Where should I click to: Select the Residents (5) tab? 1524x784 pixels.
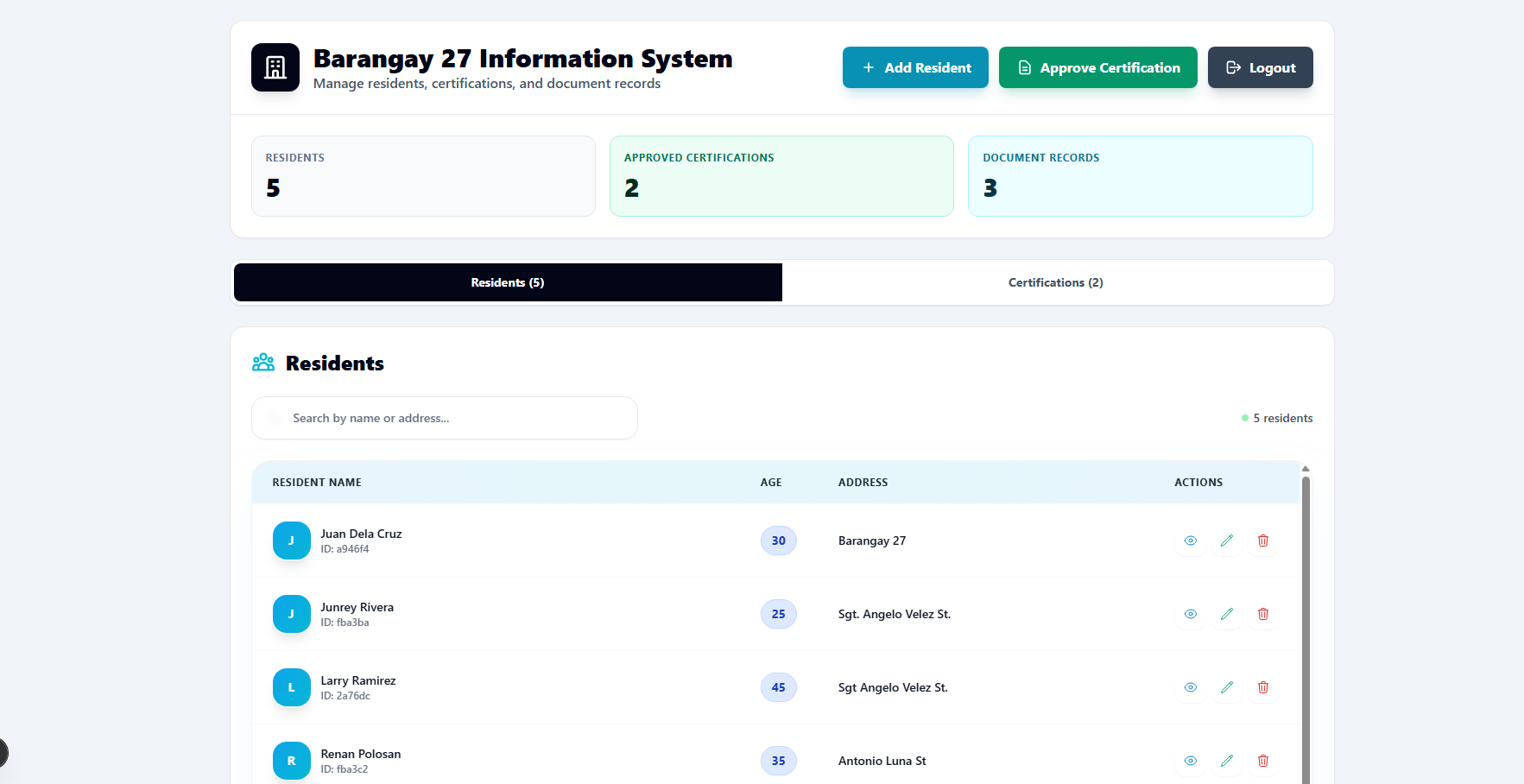point(508,282)
